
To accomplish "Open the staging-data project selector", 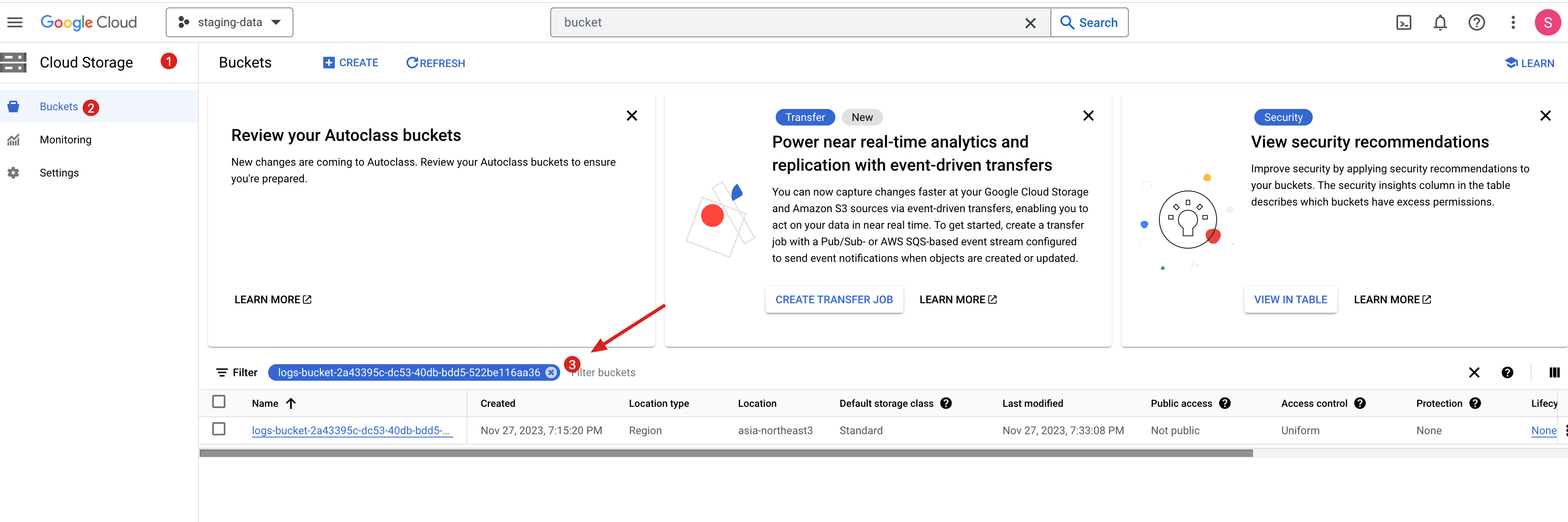I will (x=230, y=22).
